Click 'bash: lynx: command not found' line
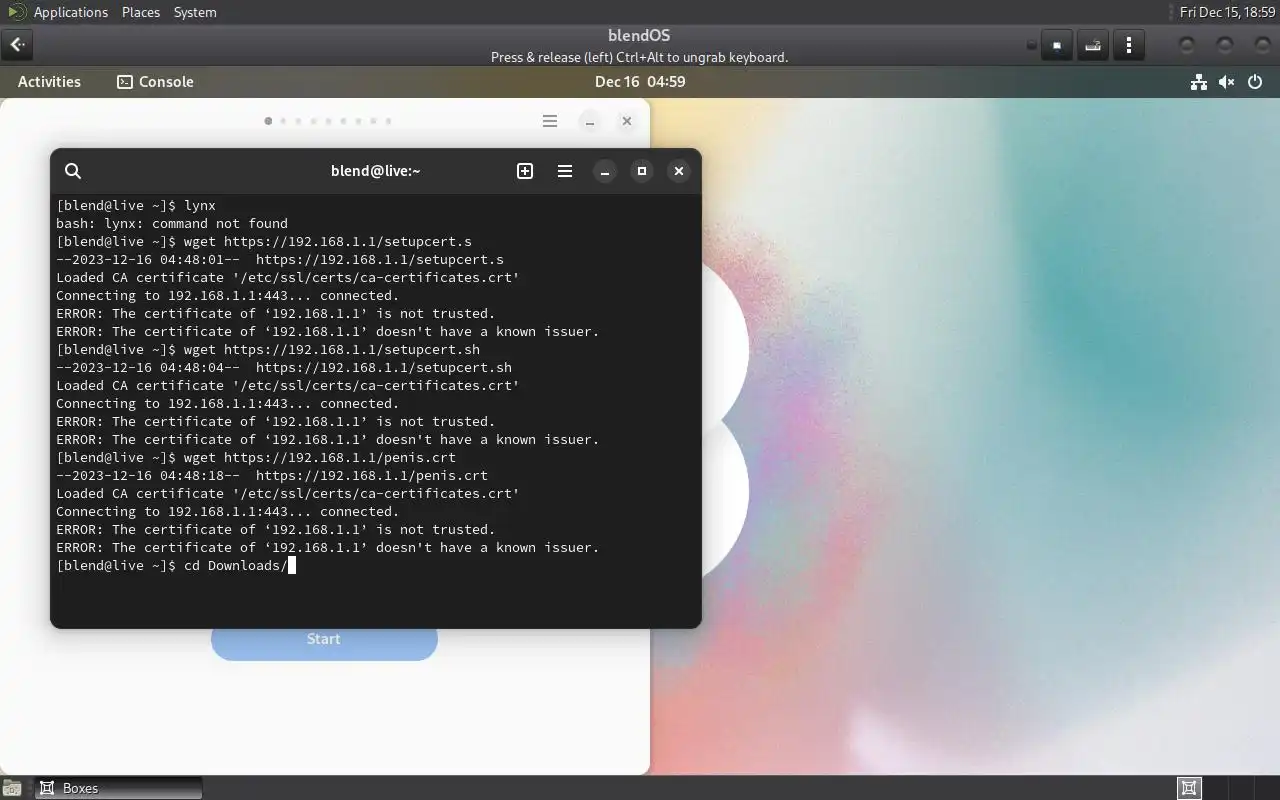This screenshot has height=800, width=1280. [x=172, y=223]
